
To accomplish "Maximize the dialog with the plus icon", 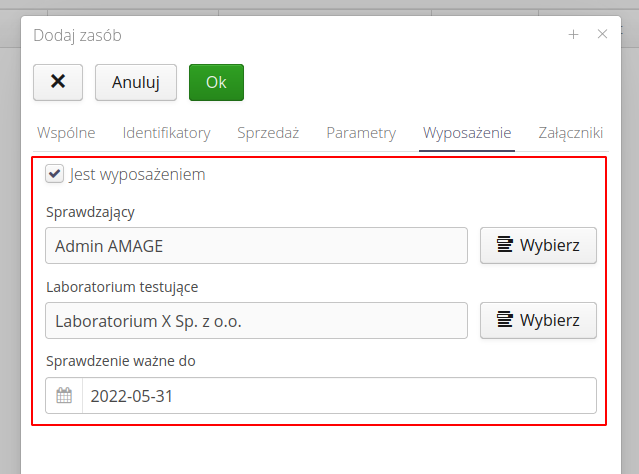I will click(574, 34).
